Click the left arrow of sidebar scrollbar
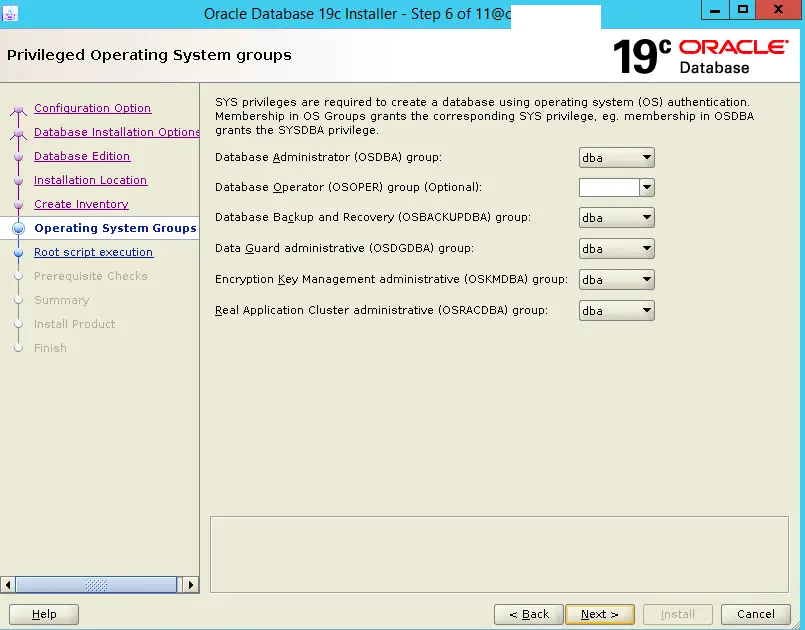805x630 pixels. tap(8, 585)
